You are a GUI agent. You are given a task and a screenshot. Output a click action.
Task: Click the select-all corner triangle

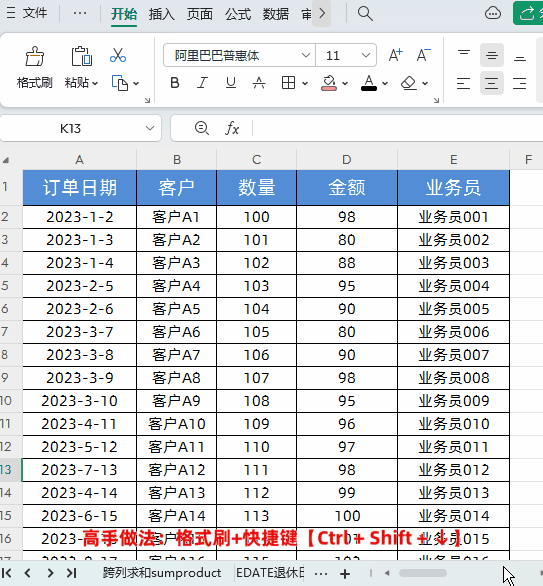(6, 161)
